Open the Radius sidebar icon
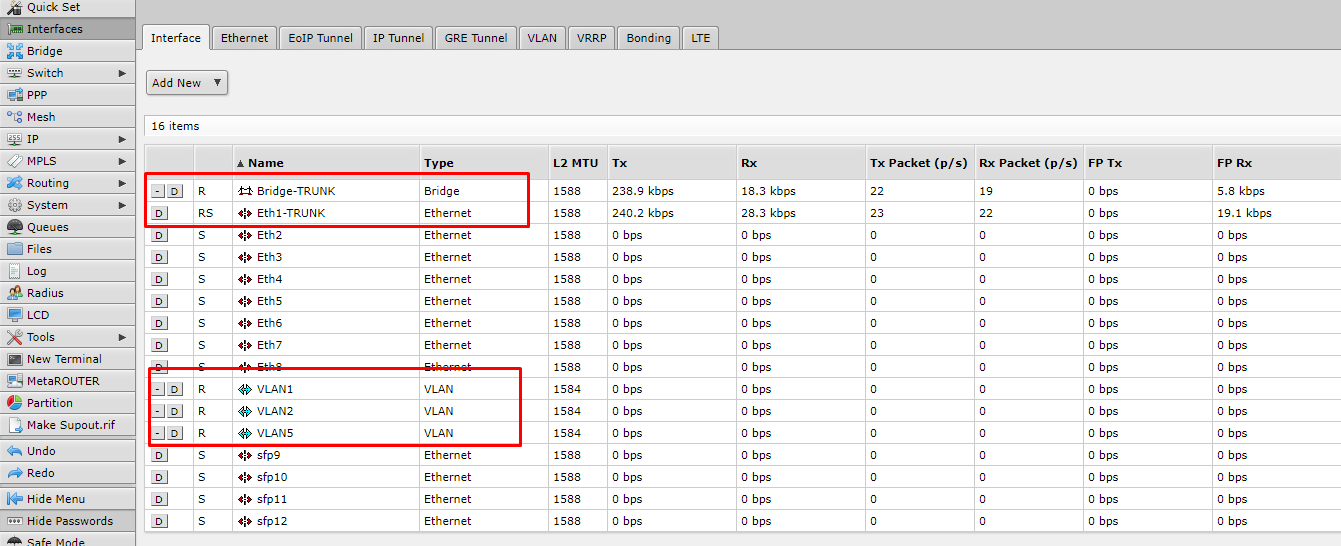This screenshot has height=546, width=1341. pos(15,293)
